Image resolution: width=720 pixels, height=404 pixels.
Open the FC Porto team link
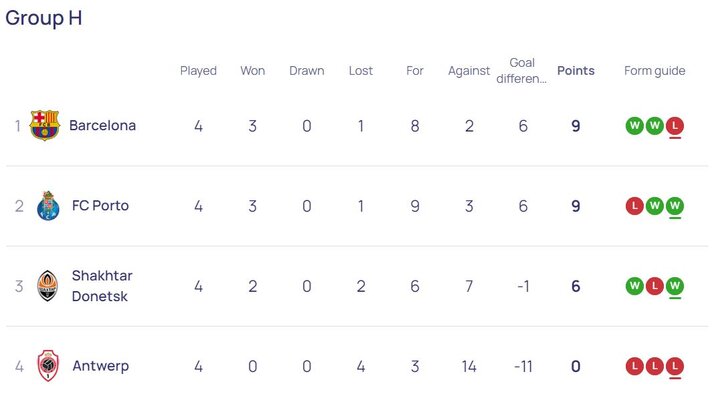100,206
